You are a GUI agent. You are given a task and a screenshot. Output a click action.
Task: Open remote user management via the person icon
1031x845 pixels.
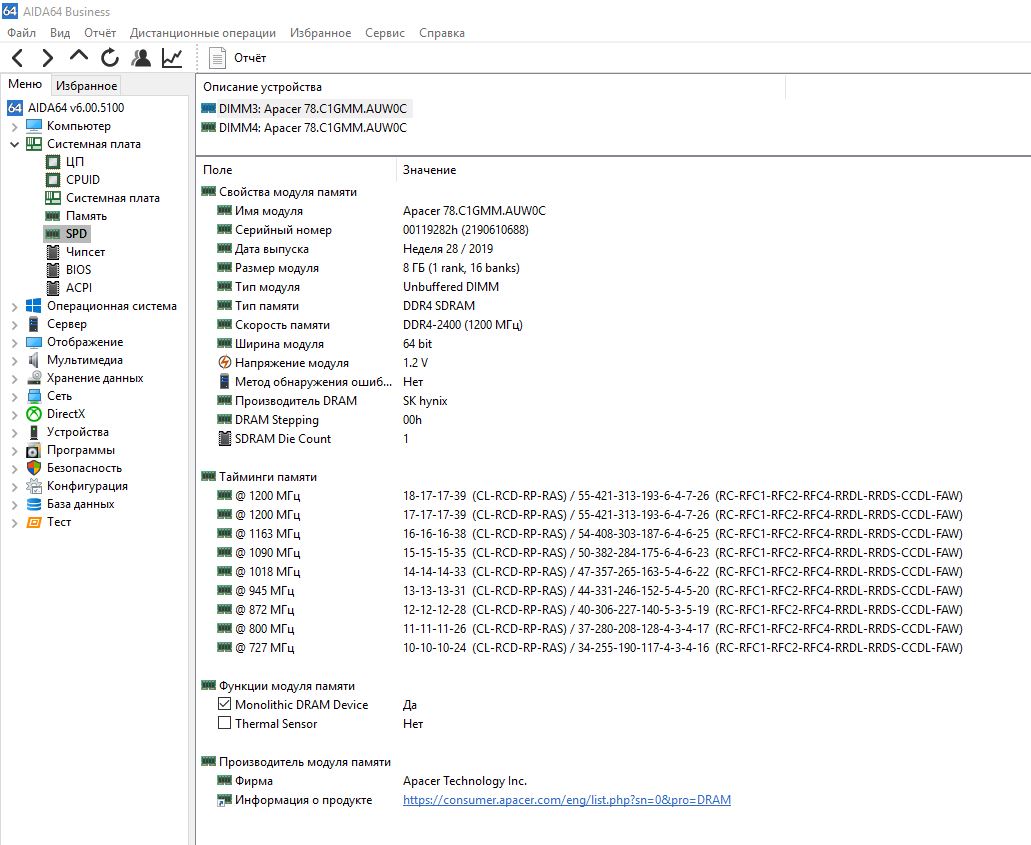pos(141,58)
